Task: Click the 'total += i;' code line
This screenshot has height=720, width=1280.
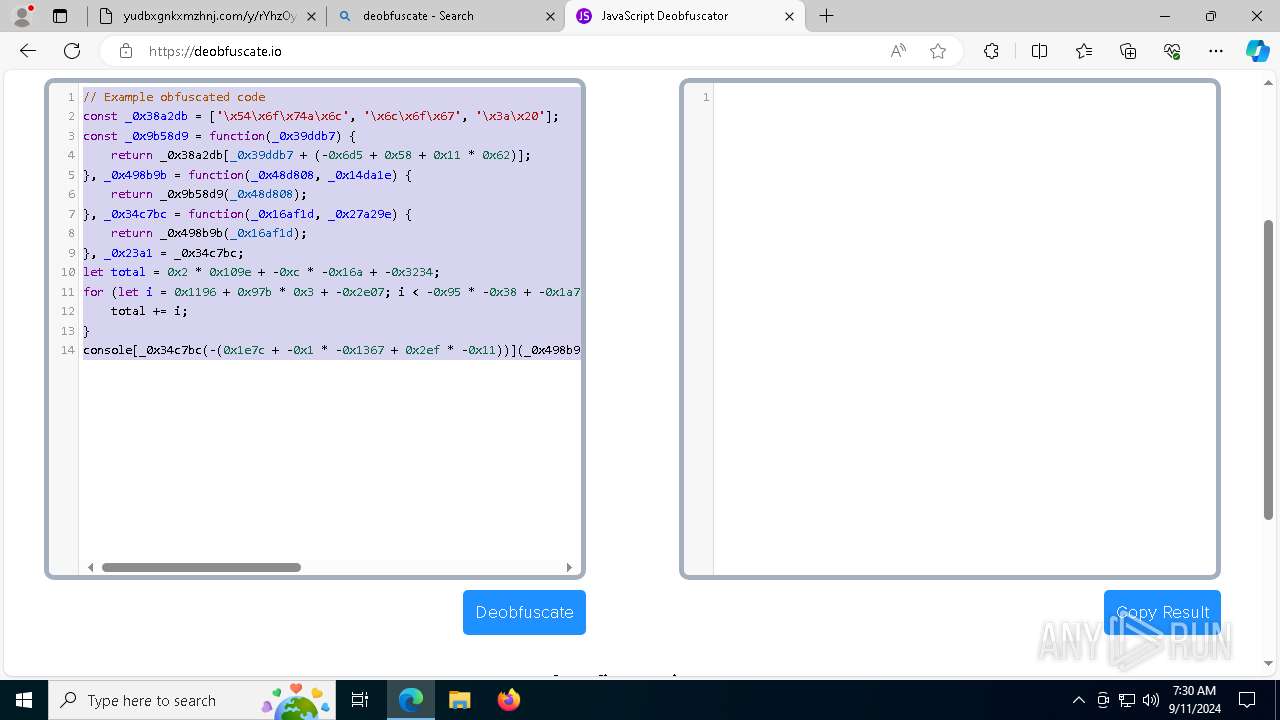Action: coord(149,311)
